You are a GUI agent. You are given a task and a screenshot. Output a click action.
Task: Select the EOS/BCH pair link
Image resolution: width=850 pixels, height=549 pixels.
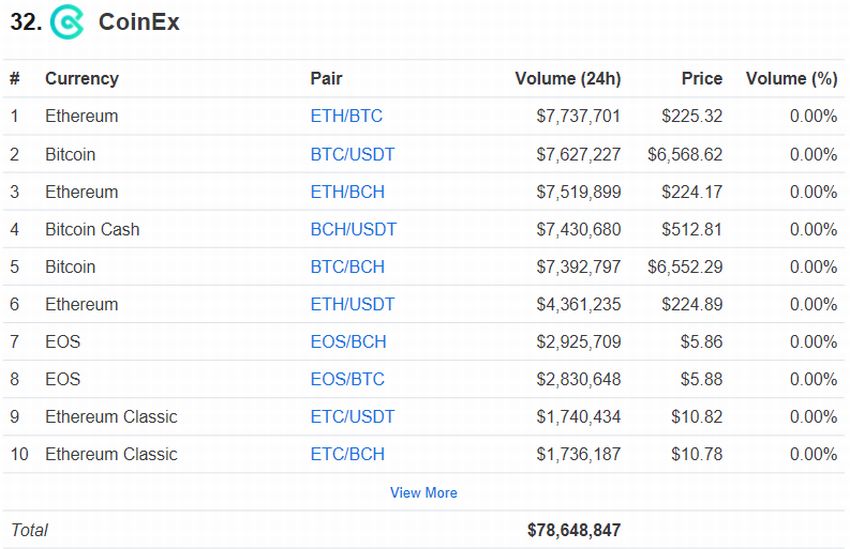point(349,341)
